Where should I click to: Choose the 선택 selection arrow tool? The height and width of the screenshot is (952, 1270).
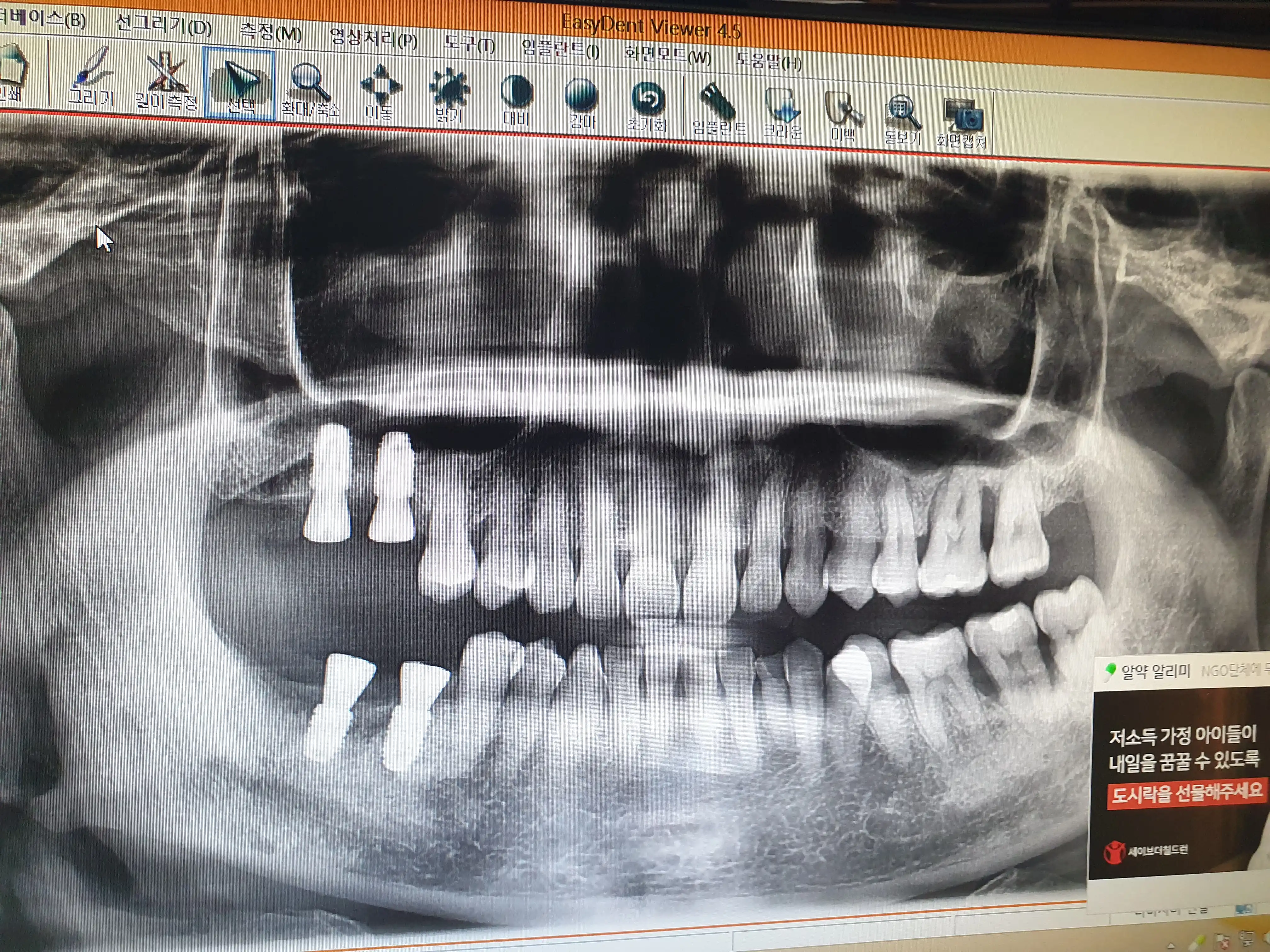tap(240, 84)
